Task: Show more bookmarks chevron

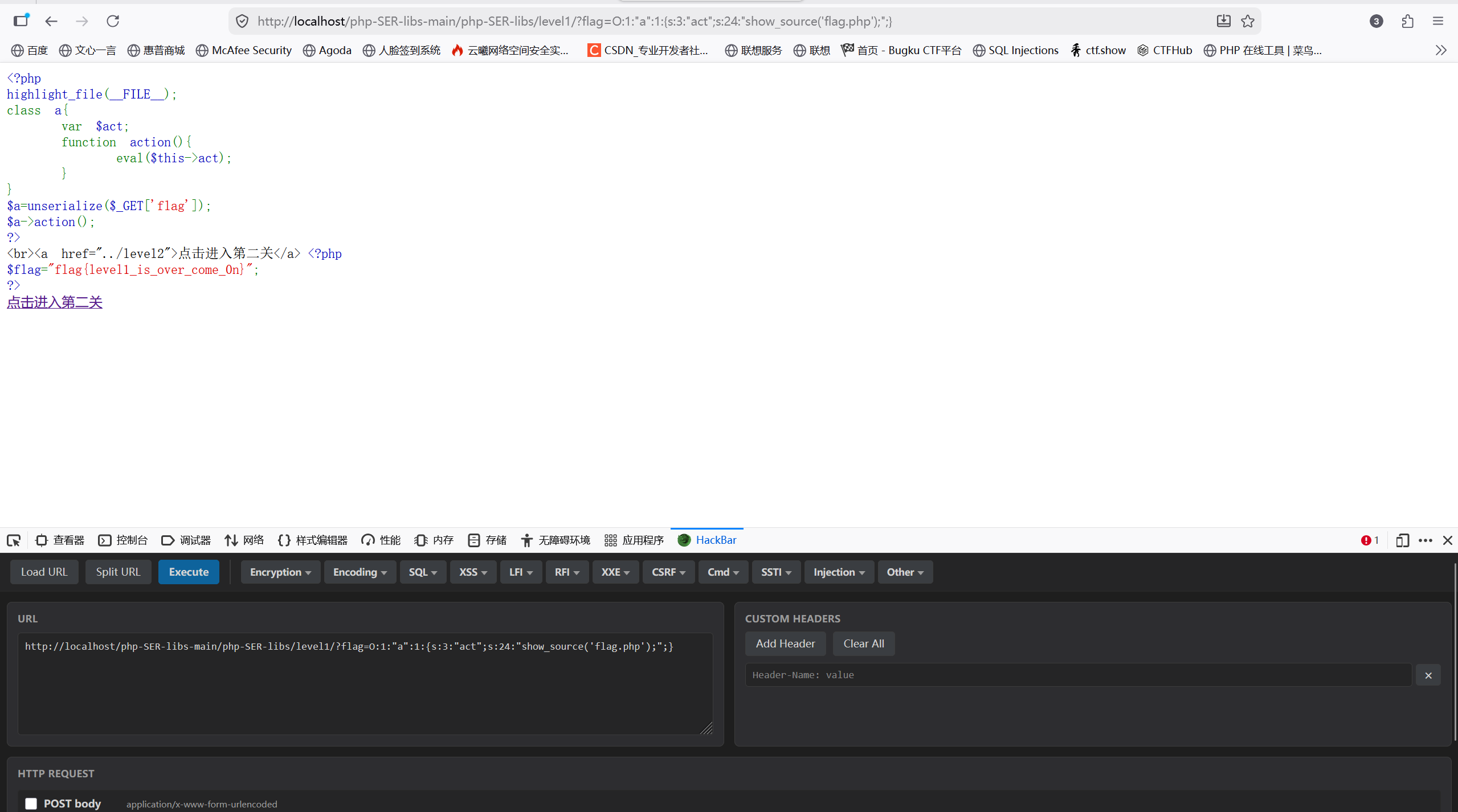Action: pyautogui.click(x=1441, y=50)
